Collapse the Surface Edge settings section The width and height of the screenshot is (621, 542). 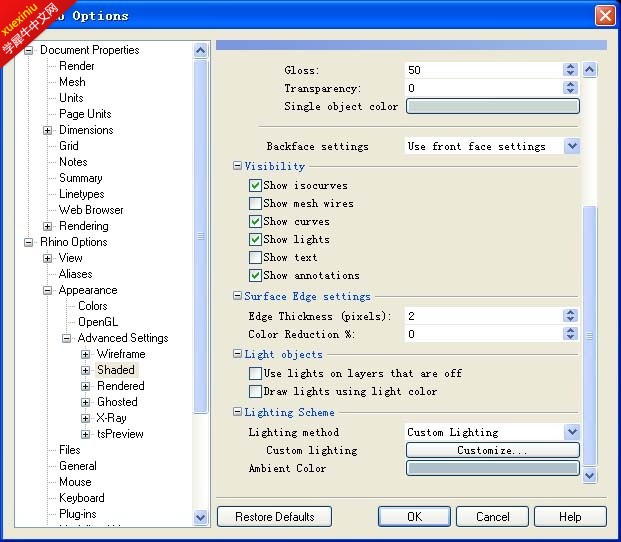(237, 296)
